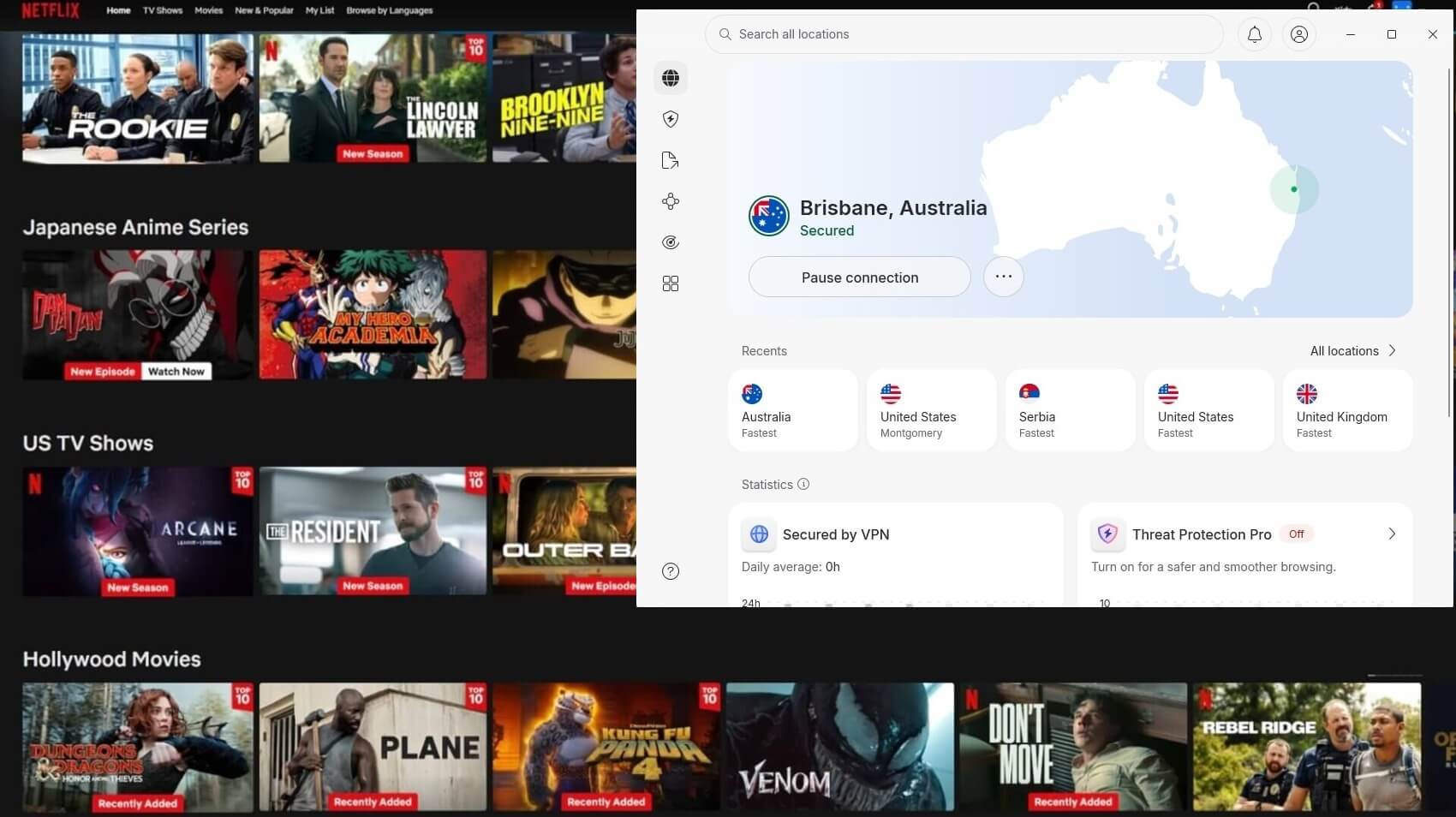View Statistics info tooltip icon

803,485
